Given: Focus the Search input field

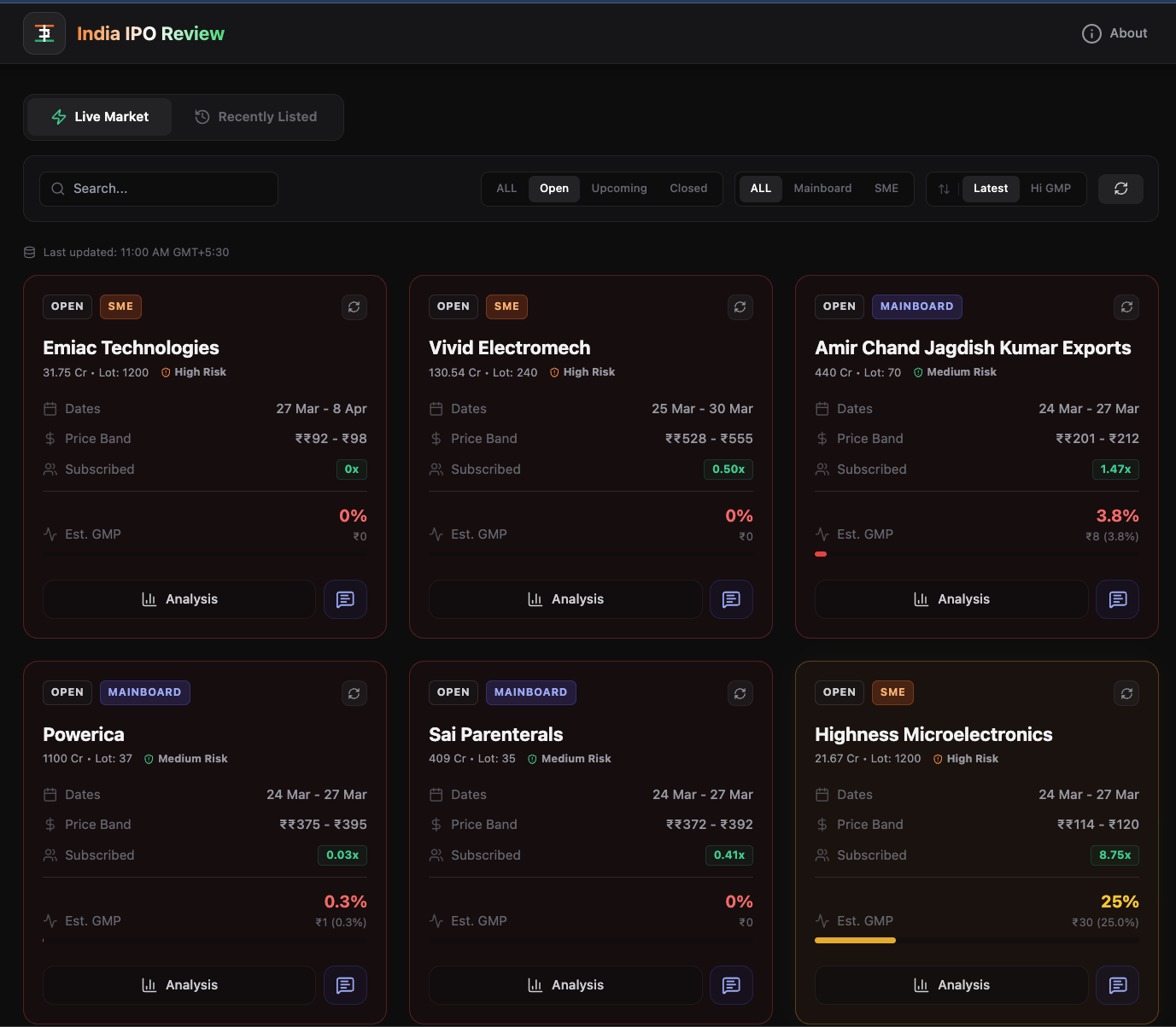Looking at the screenshot, I should (x=159, y=189).
